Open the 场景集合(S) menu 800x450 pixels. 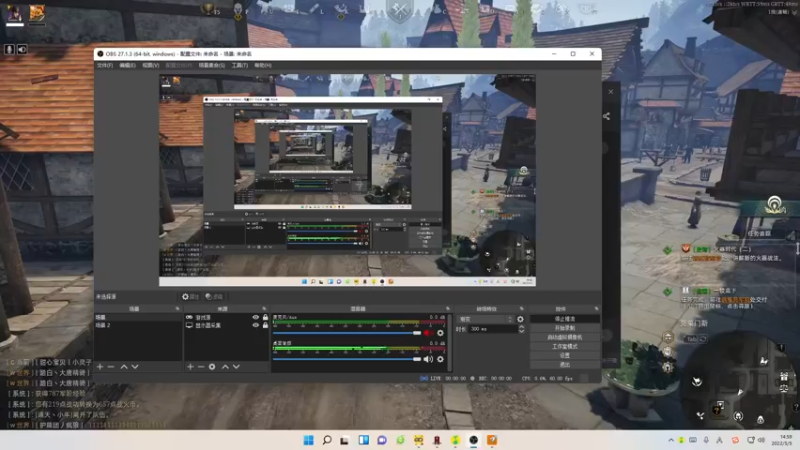tap(212, 65)
